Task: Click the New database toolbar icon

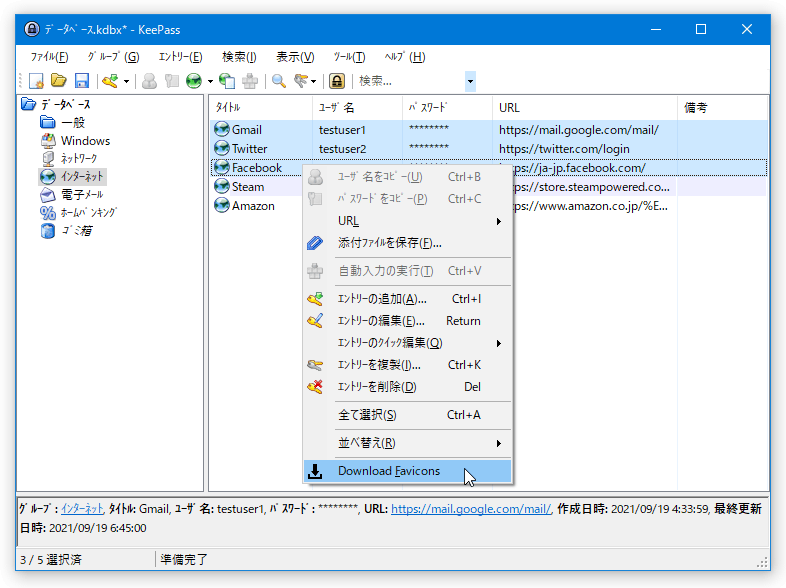Action: (x=37, y=81)
